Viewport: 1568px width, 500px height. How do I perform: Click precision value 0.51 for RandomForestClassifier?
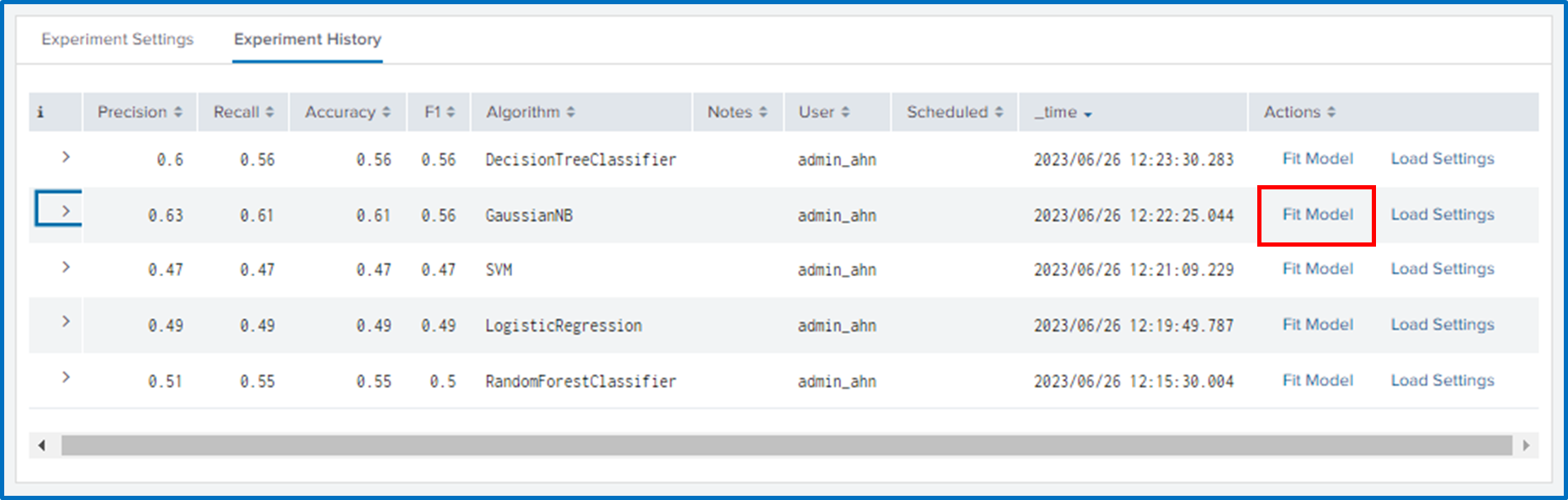(165, 381)
